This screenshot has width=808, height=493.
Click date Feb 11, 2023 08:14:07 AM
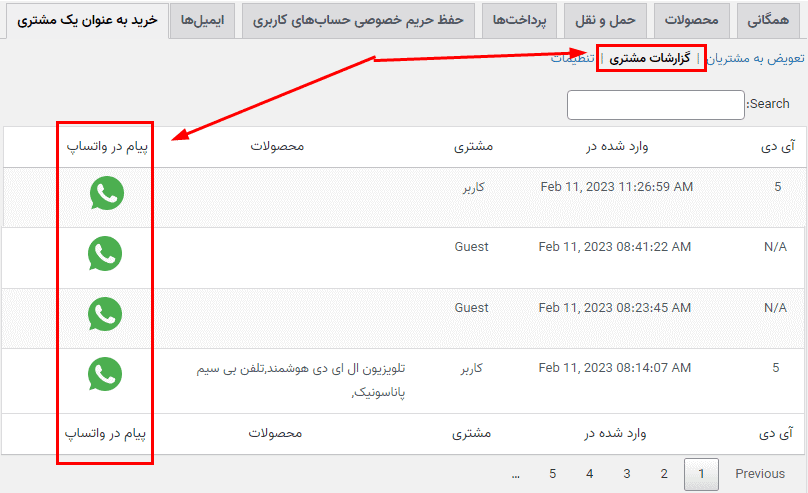coord(615,367)
